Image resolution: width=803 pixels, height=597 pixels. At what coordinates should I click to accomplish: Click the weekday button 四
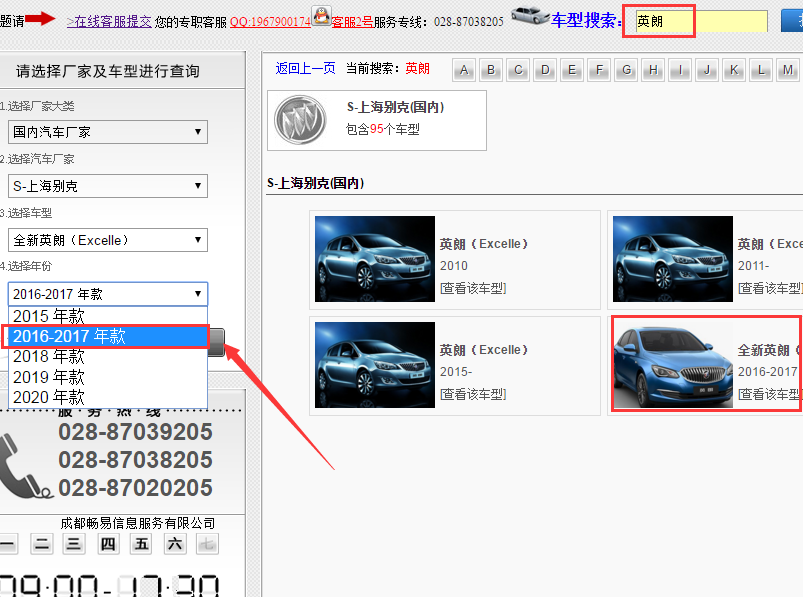pos(108,544)
